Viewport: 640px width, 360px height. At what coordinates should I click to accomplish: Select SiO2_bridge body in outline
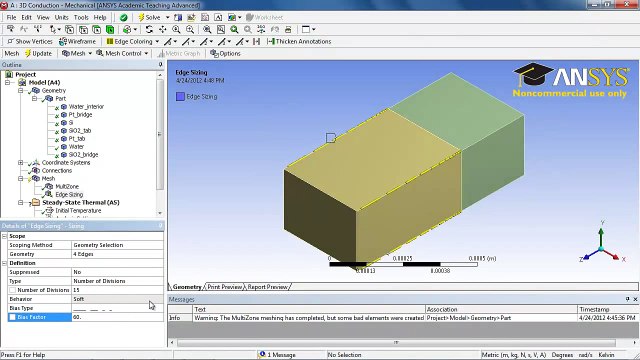coord(83,155)
